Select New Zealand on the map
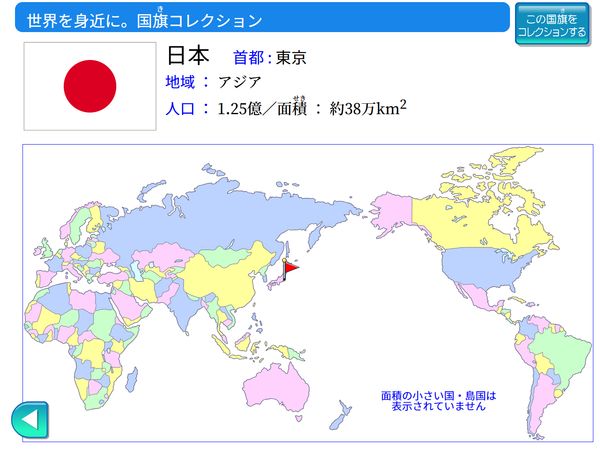600x450 pixels. (343, 412)
